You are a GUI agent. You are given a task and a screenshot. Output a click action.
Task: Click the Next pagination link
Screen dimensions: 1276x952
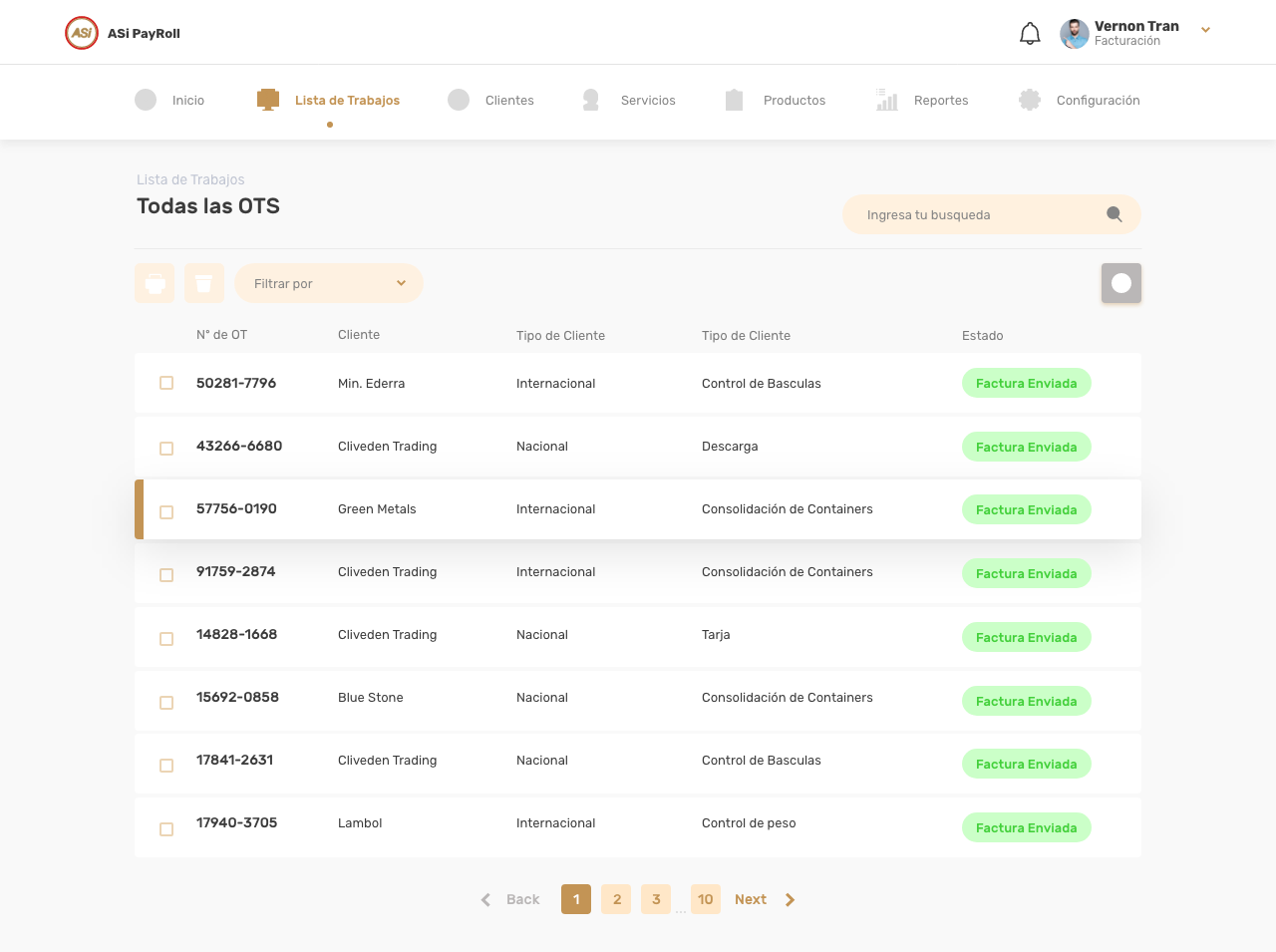click(x=751, y=899)
